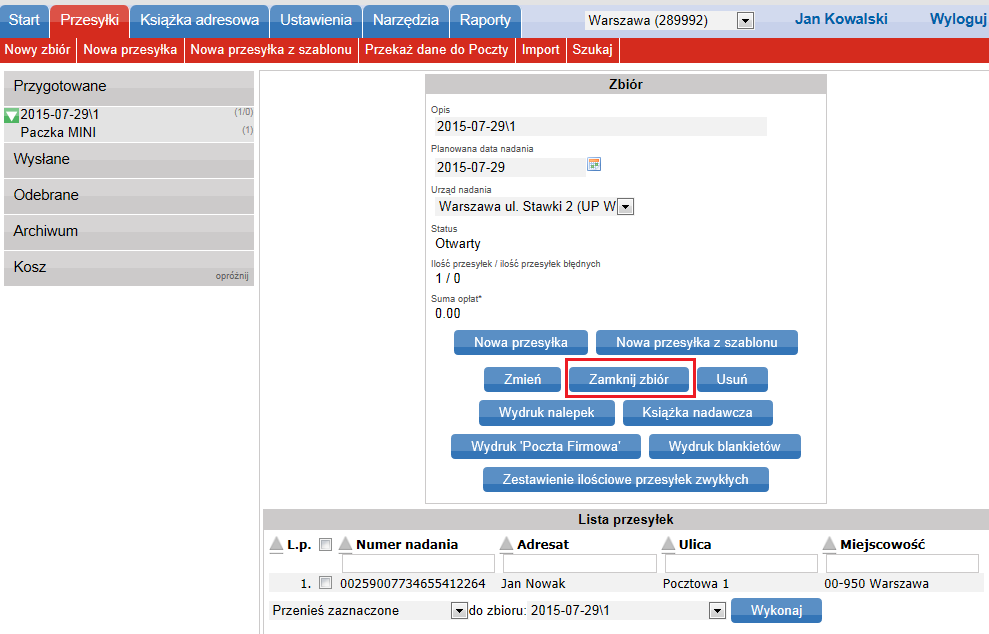Open Książka nadawcza button
Screen dimensions: 989x634
pyautogui.click(x=697, y=413)
